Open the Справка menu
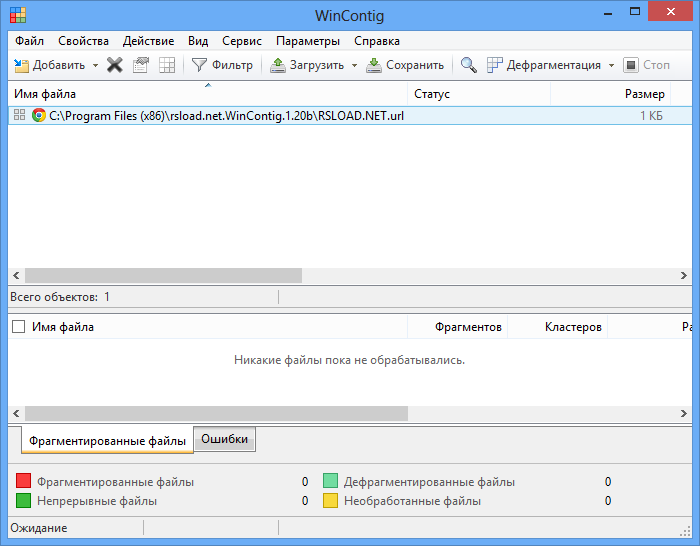Viewport: 700px width, 546px height. pyautogui.click(x=377, y=41)
